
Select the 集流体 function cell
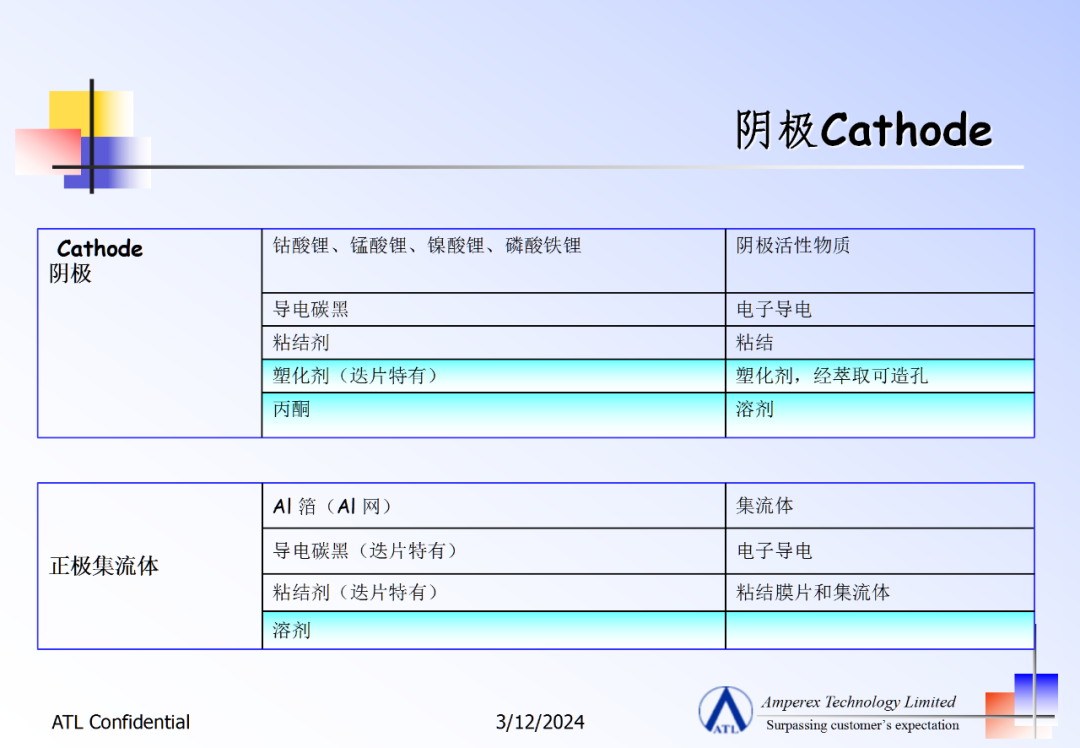[880, 506]
